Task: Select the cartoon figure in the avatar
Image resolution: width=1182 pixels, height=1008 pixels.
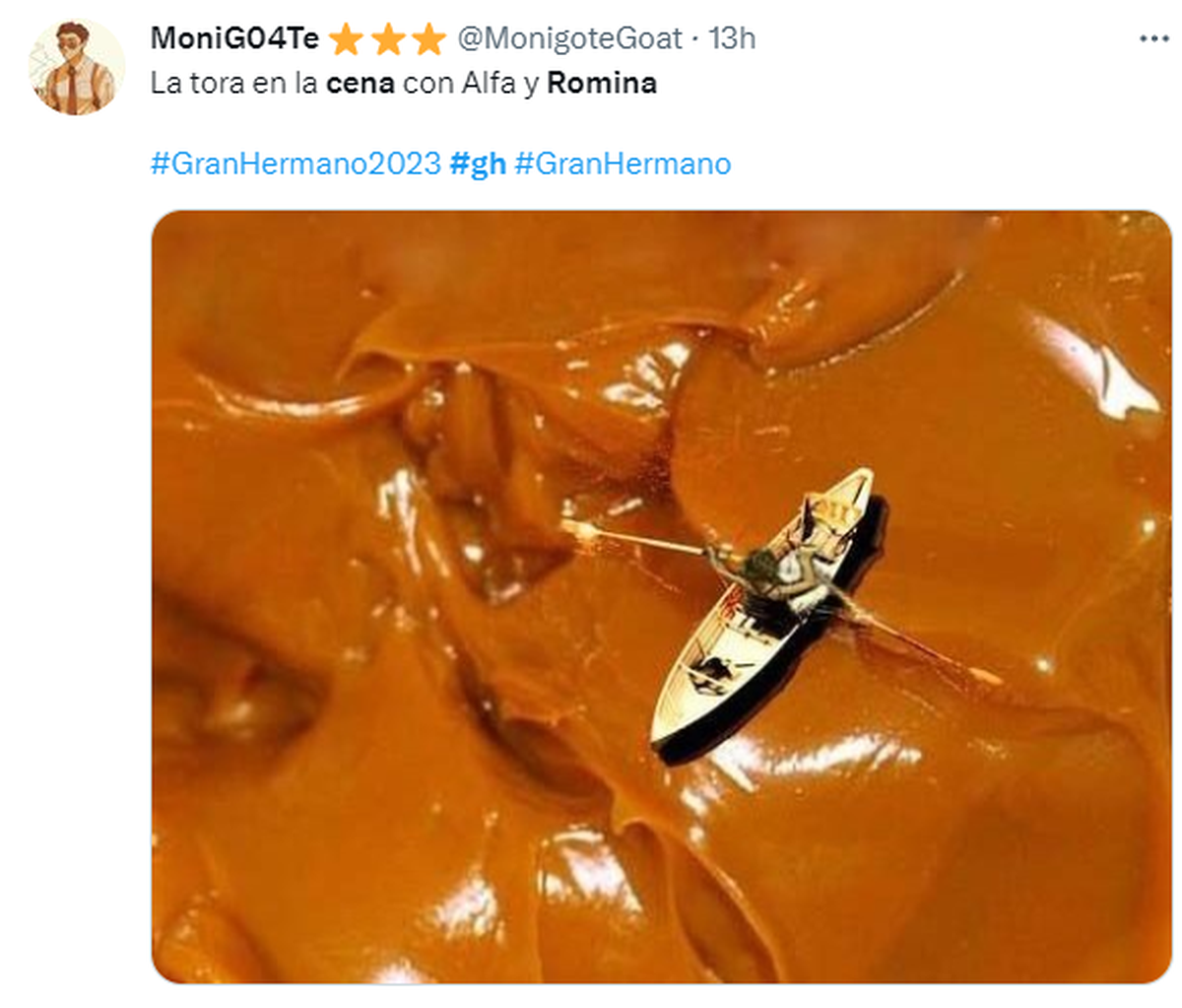Action: [74, 59]
